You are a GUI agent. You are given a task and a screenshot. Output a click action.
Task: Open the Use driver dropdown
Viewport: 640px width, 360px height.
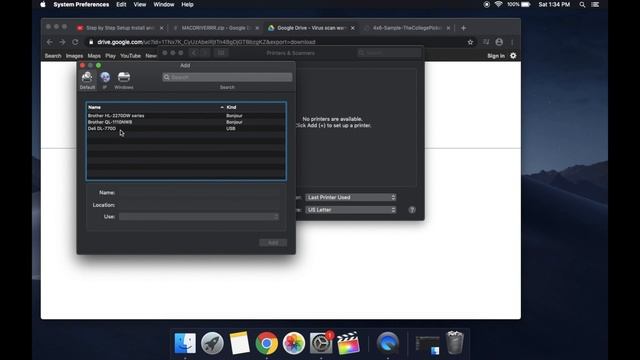pos(199,217)
